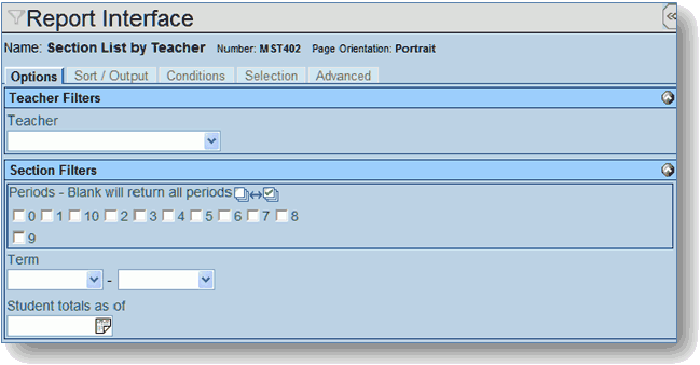Image resolution: width=700 pixels, height=365 pixels.
Task: Invert period selection with the double-arrow swap icon
Action: coord(256,195)
